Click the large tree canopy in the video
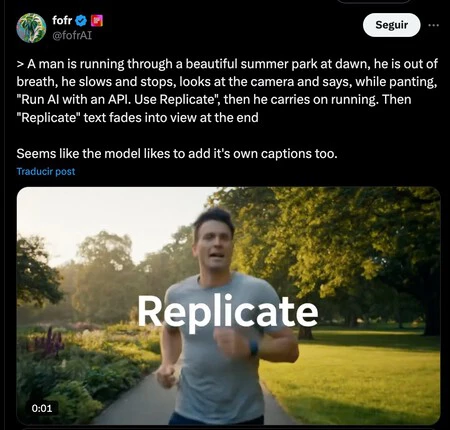The width and height of the screenshot is (450, 430). coord(333,243)
